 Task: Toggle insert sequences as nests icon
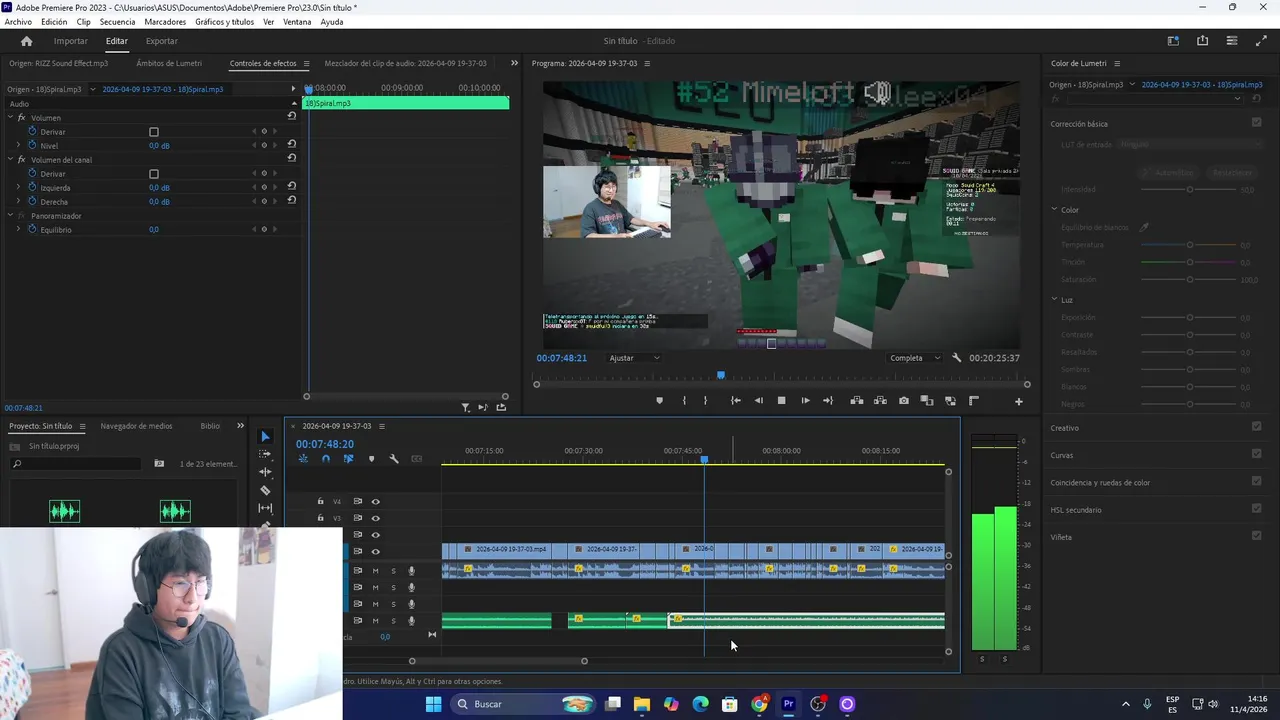click(303, 459)
